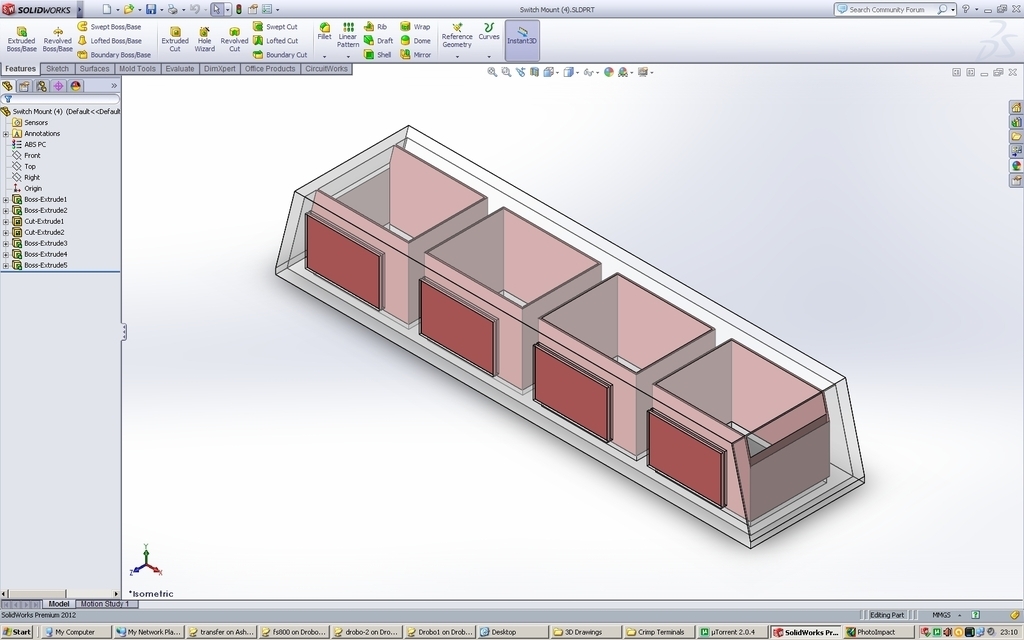
Task: Click Zoom to Fit in view toolbar
Action: click(x=492, y=72)
